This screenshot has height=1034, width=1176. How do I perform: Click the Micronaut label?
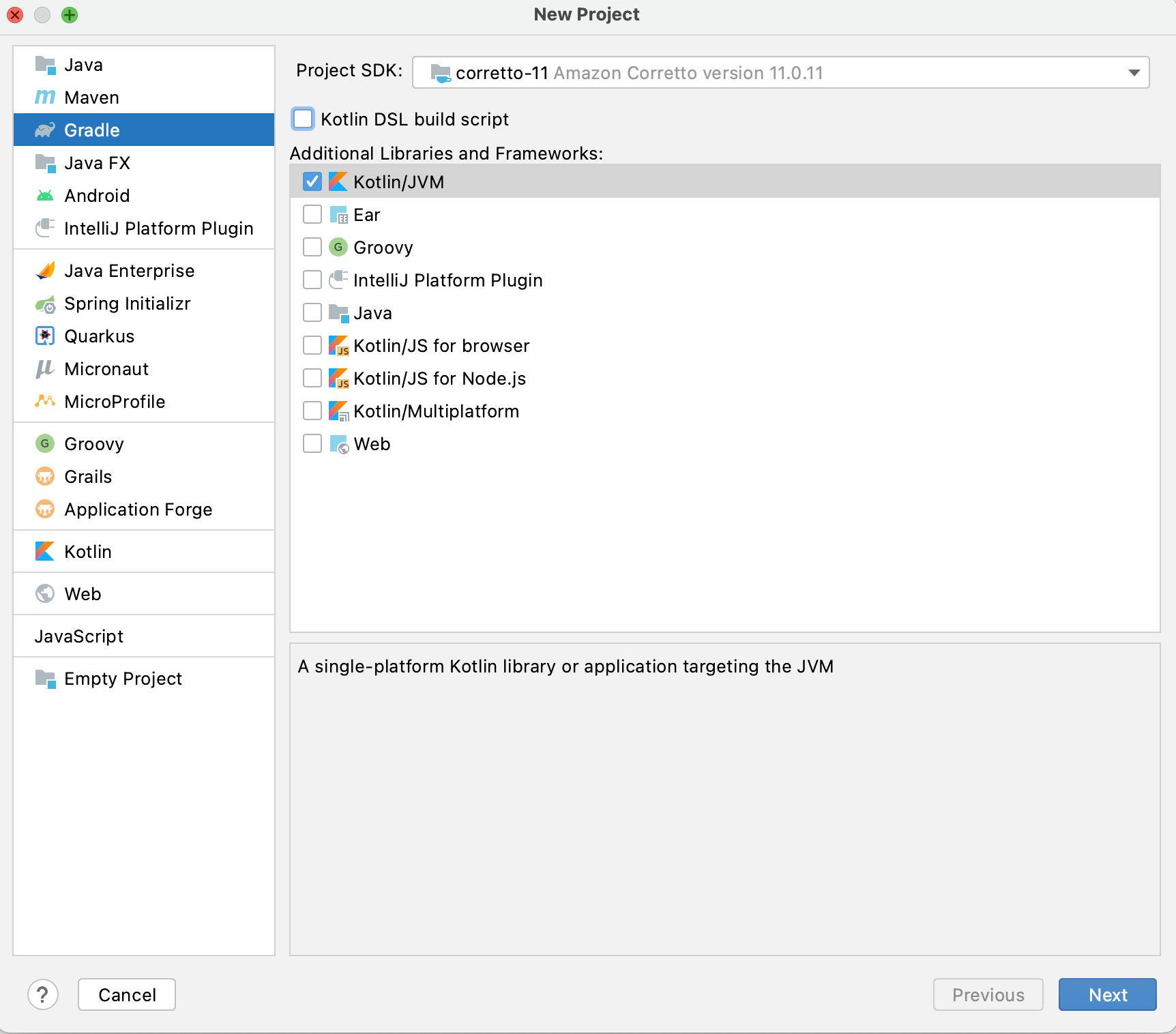point(106,369)
